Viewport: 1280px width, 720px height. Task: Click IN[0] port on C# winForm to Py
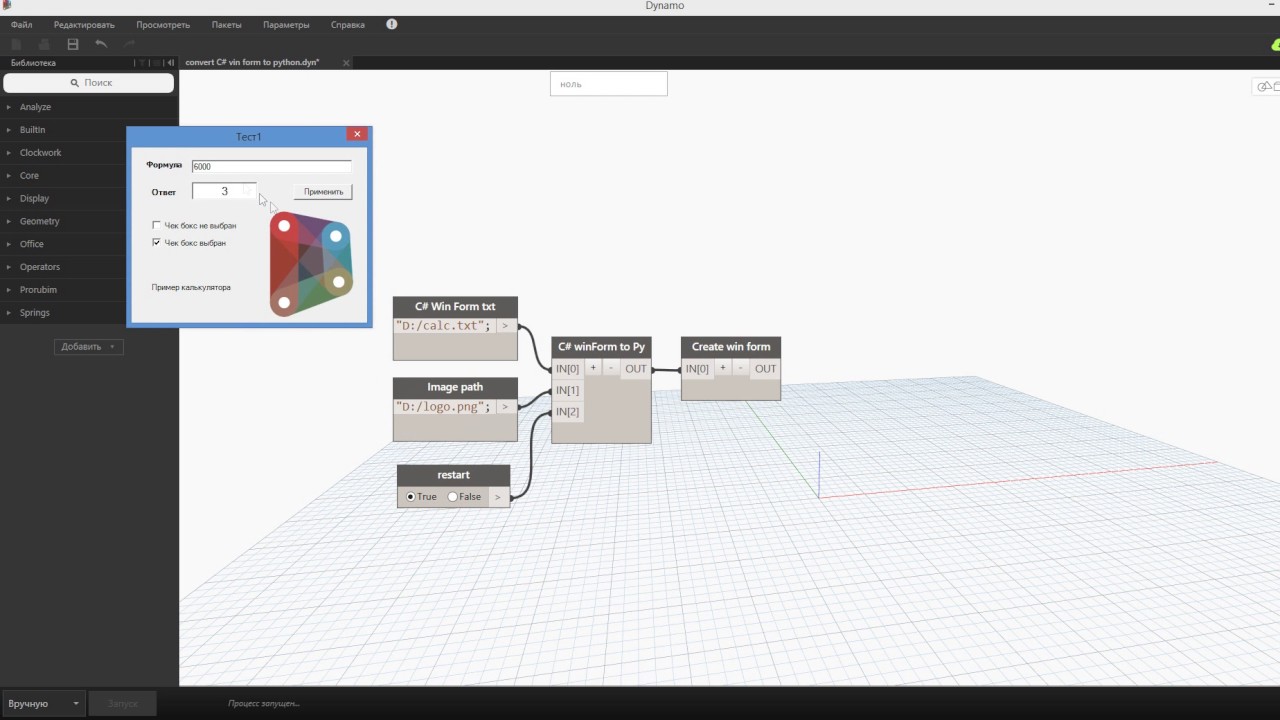[567, 369]
